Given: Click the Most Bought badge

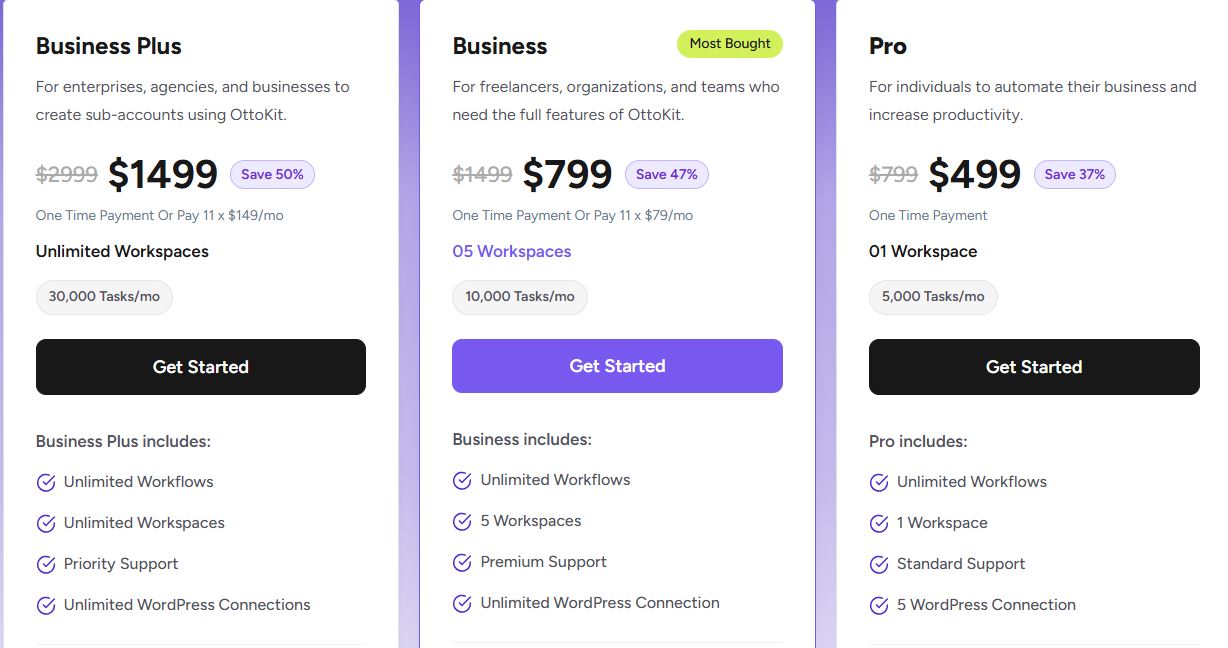Looking at the screenshot, I should (x=730, y=44).
